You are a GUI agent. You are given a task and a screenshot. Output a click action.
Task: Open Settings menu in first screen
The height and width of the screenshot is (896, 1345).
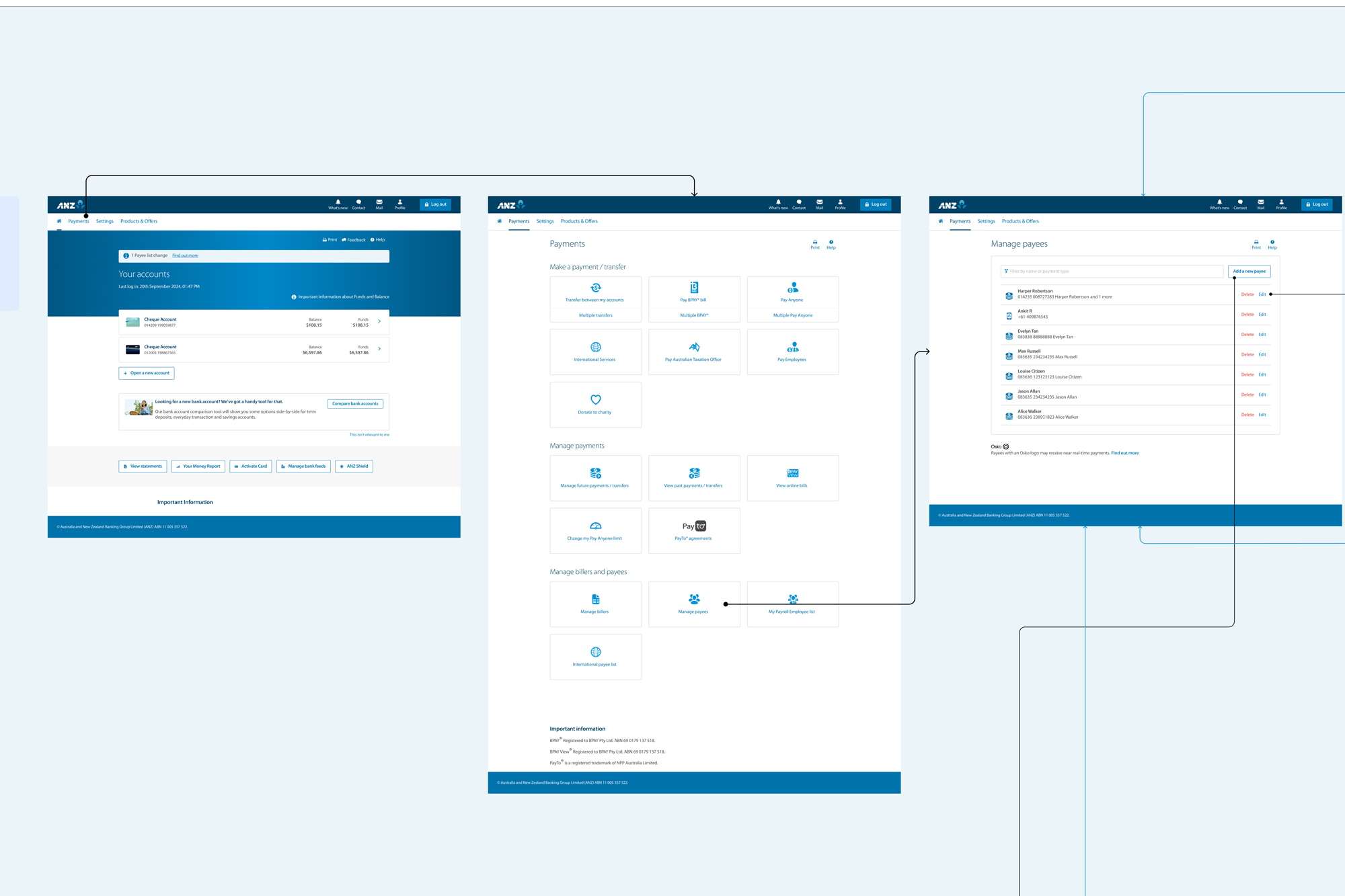pos(104,221)
